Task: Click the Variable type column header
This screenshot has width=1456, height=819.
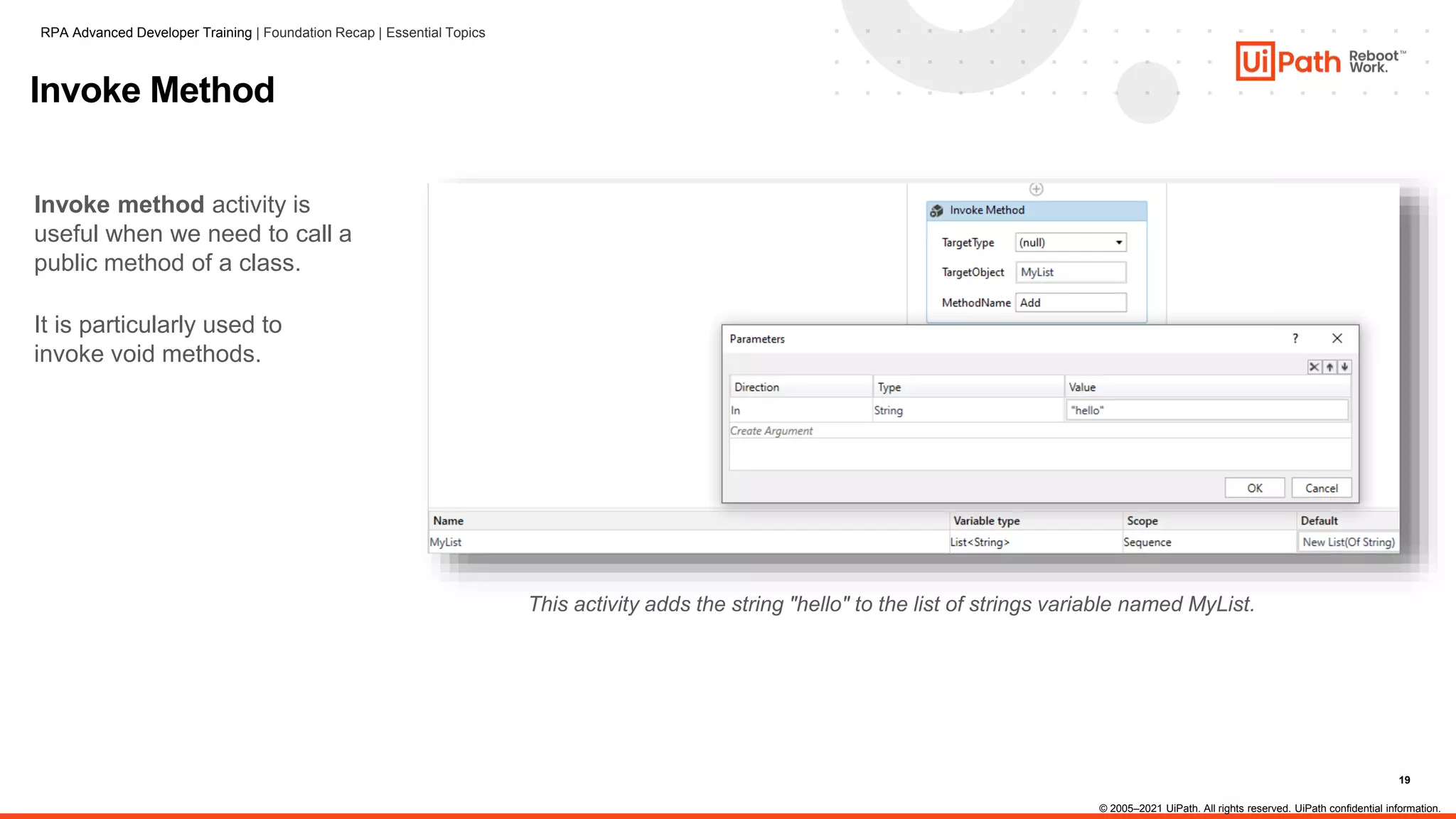Action: tap(1036, 521)
